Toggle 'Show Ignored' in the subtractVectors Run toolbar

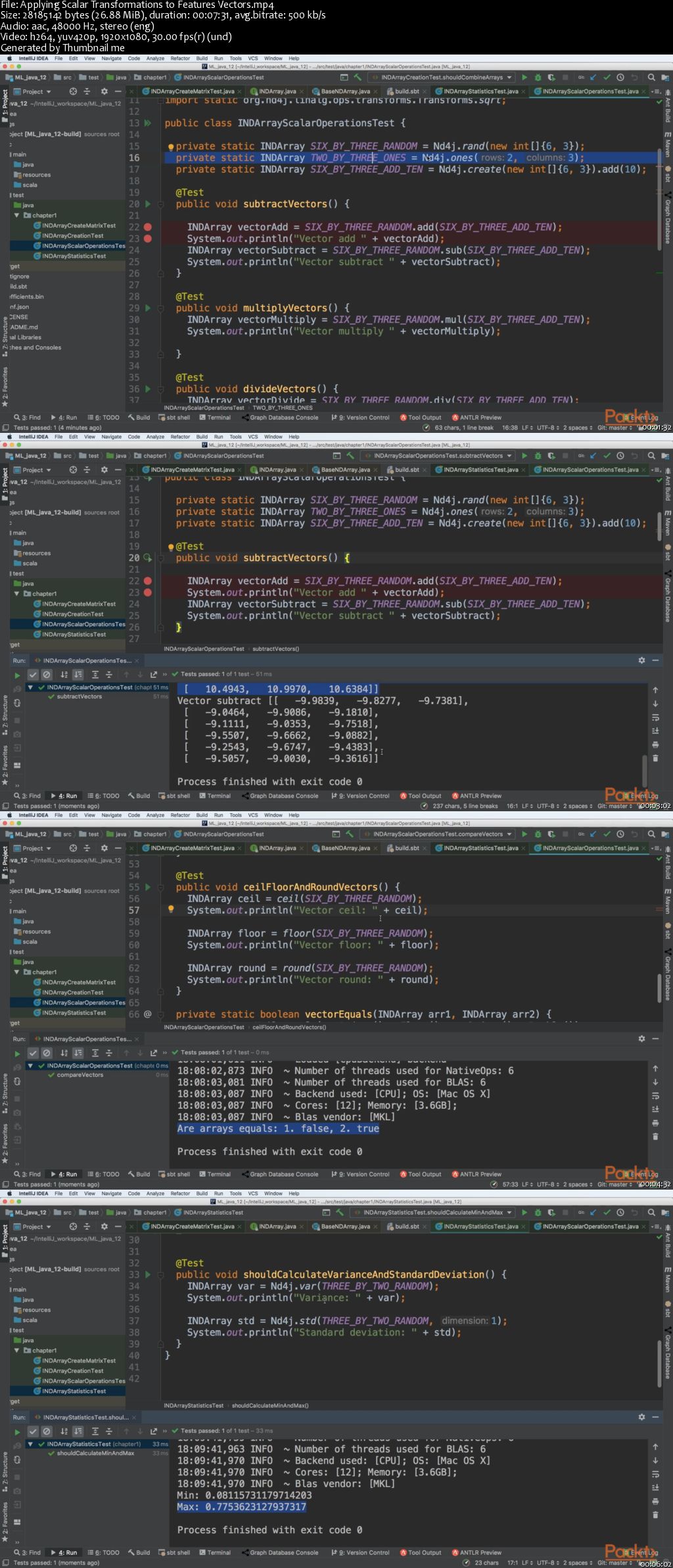pos(47,675)
